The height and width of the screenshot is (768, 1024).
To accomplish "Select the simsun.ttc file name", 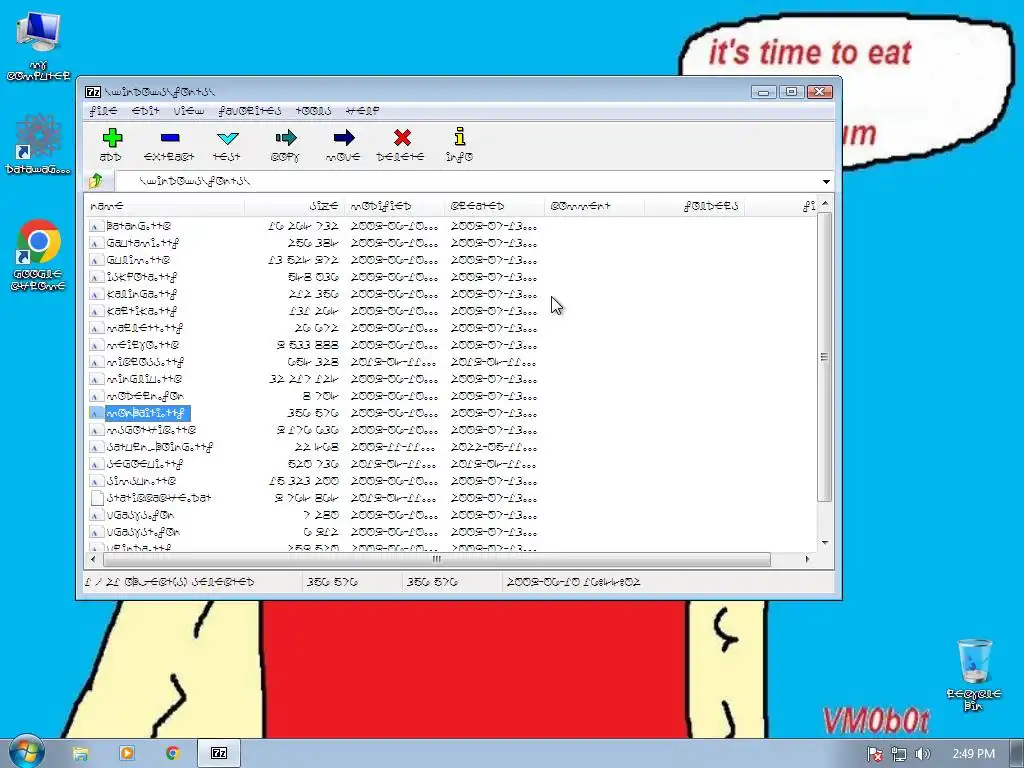I will pos(141,481).
